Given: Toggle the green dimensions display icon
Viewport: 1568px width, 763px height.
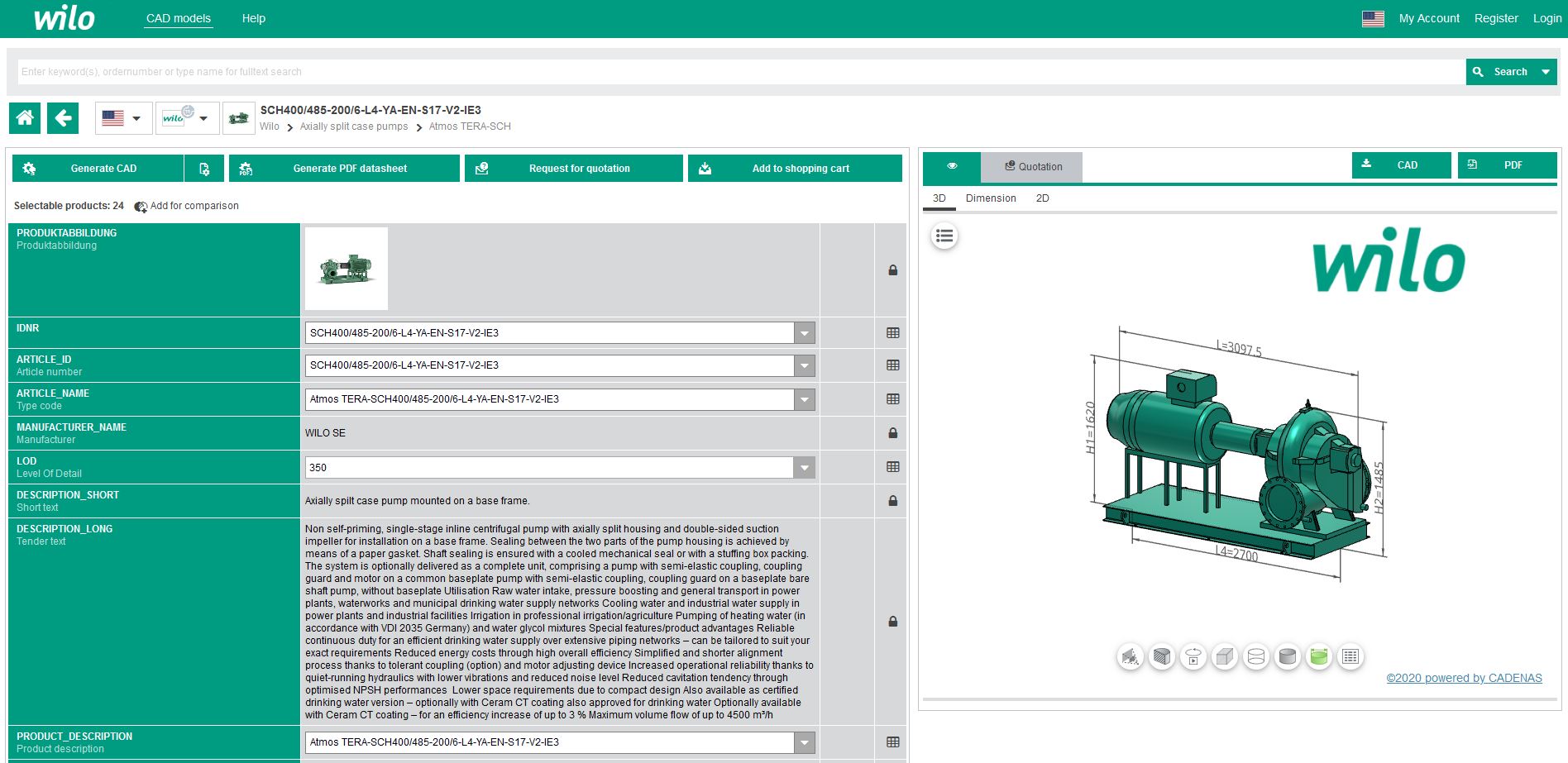Looking at the screenshot, I should (x=1319, y=657).
